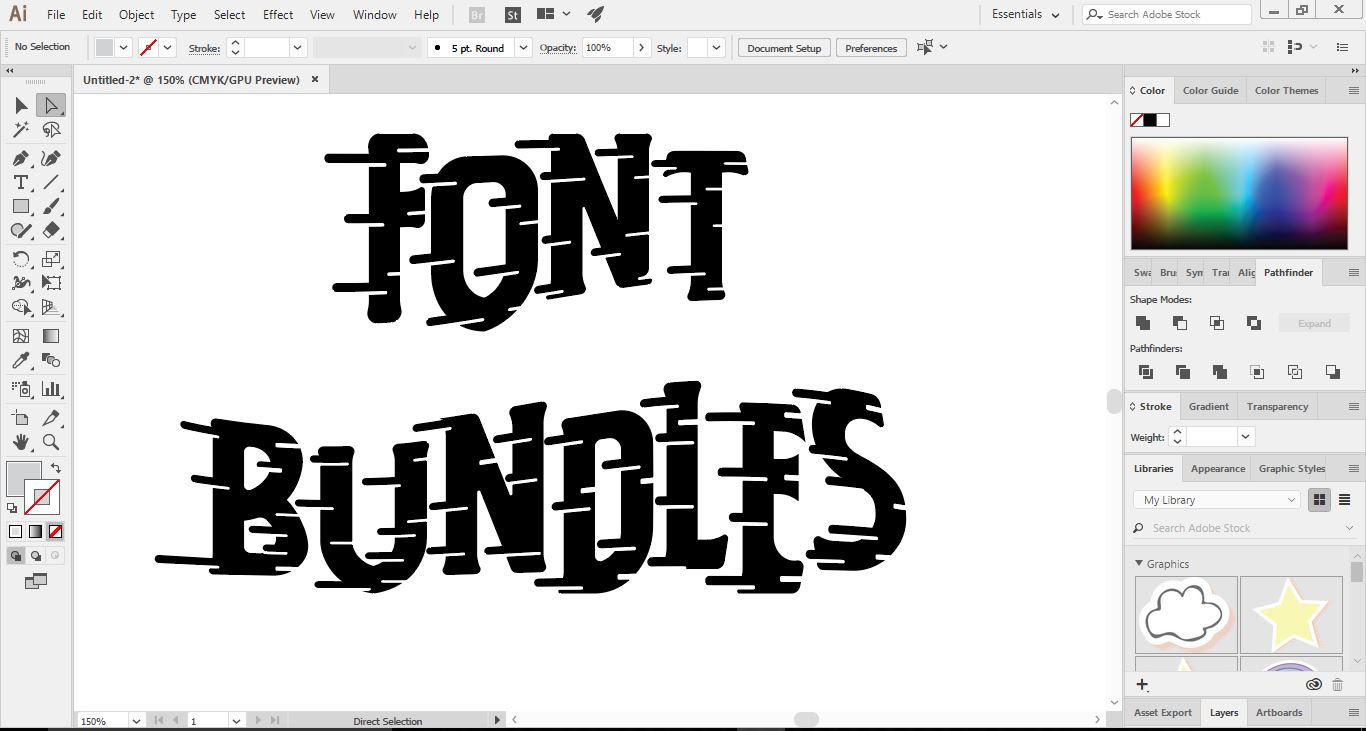The width and height of the screenshot is (1366, 731).
Task: Switch Libraries panel to list view
Action: 1344,499
